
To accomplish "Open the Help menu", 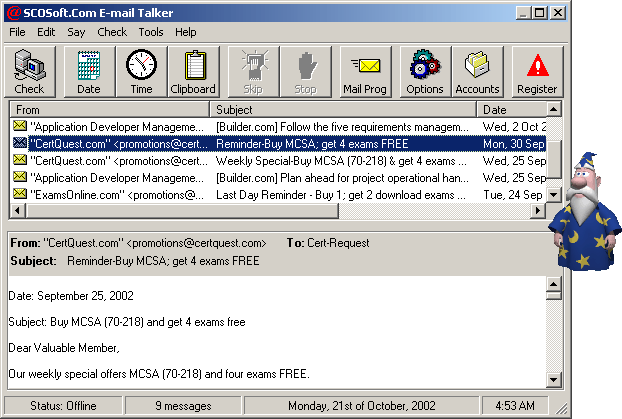I will pyautogui.click(x=186, y=32).
